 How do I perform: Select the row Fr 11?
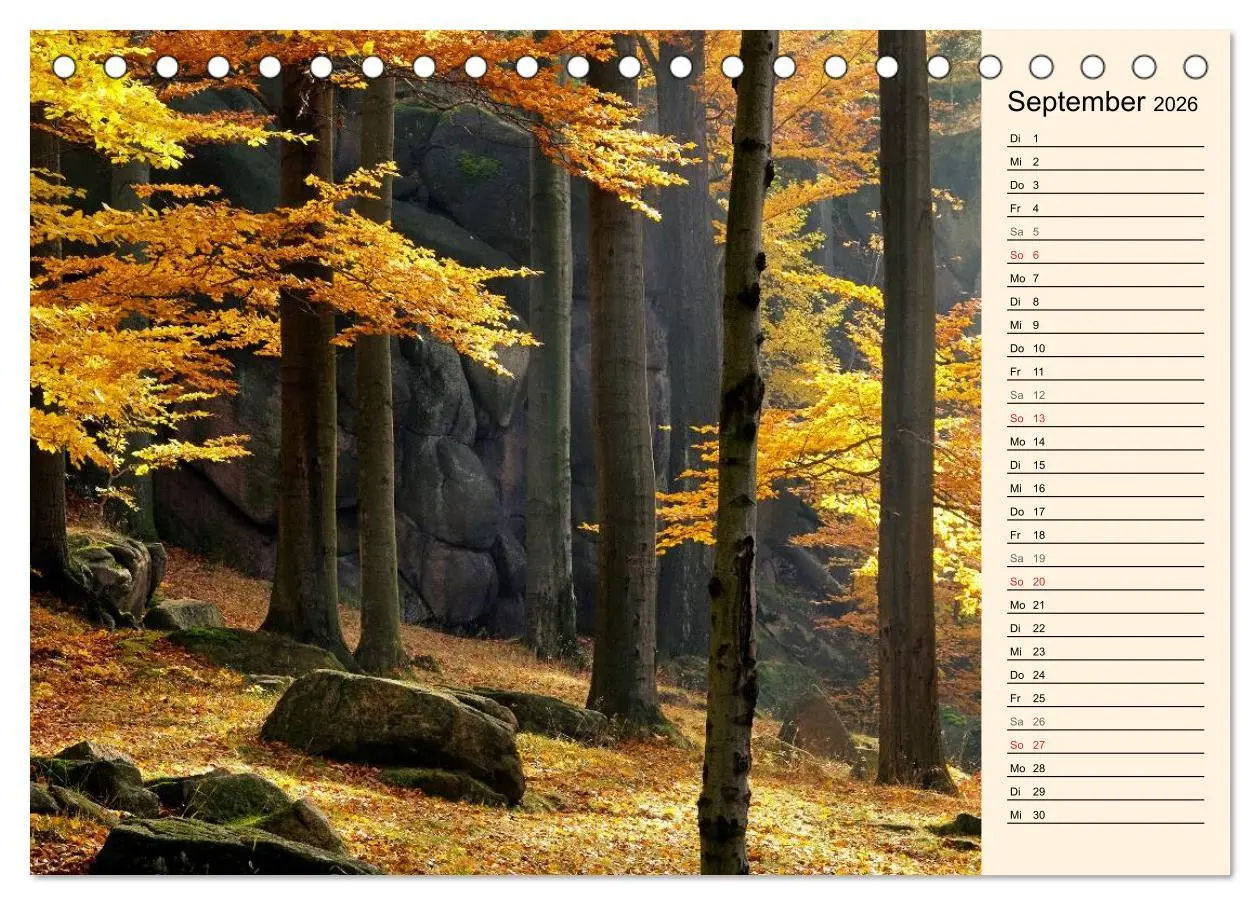1105,371
